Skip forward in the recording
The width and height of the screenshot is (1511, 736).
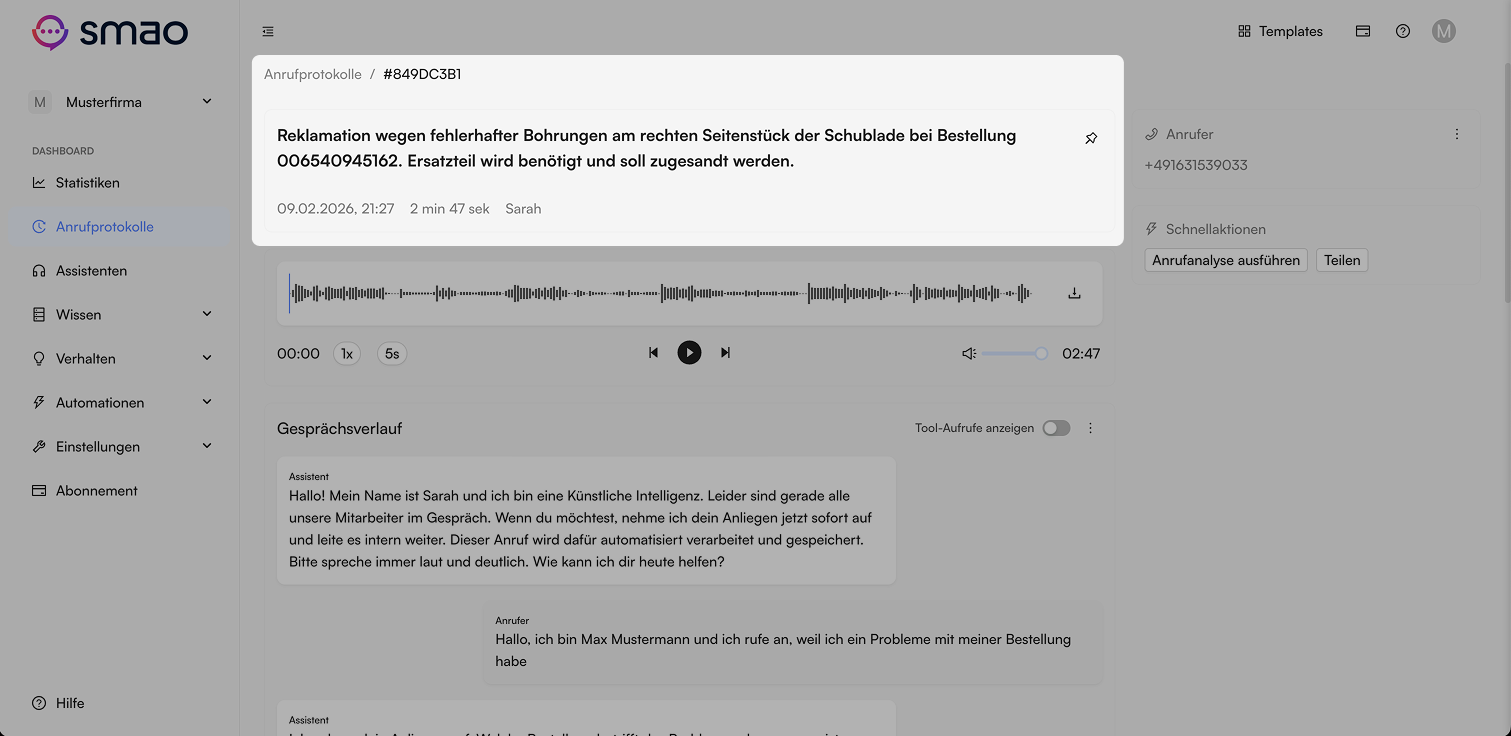click(x=725, y=353)
